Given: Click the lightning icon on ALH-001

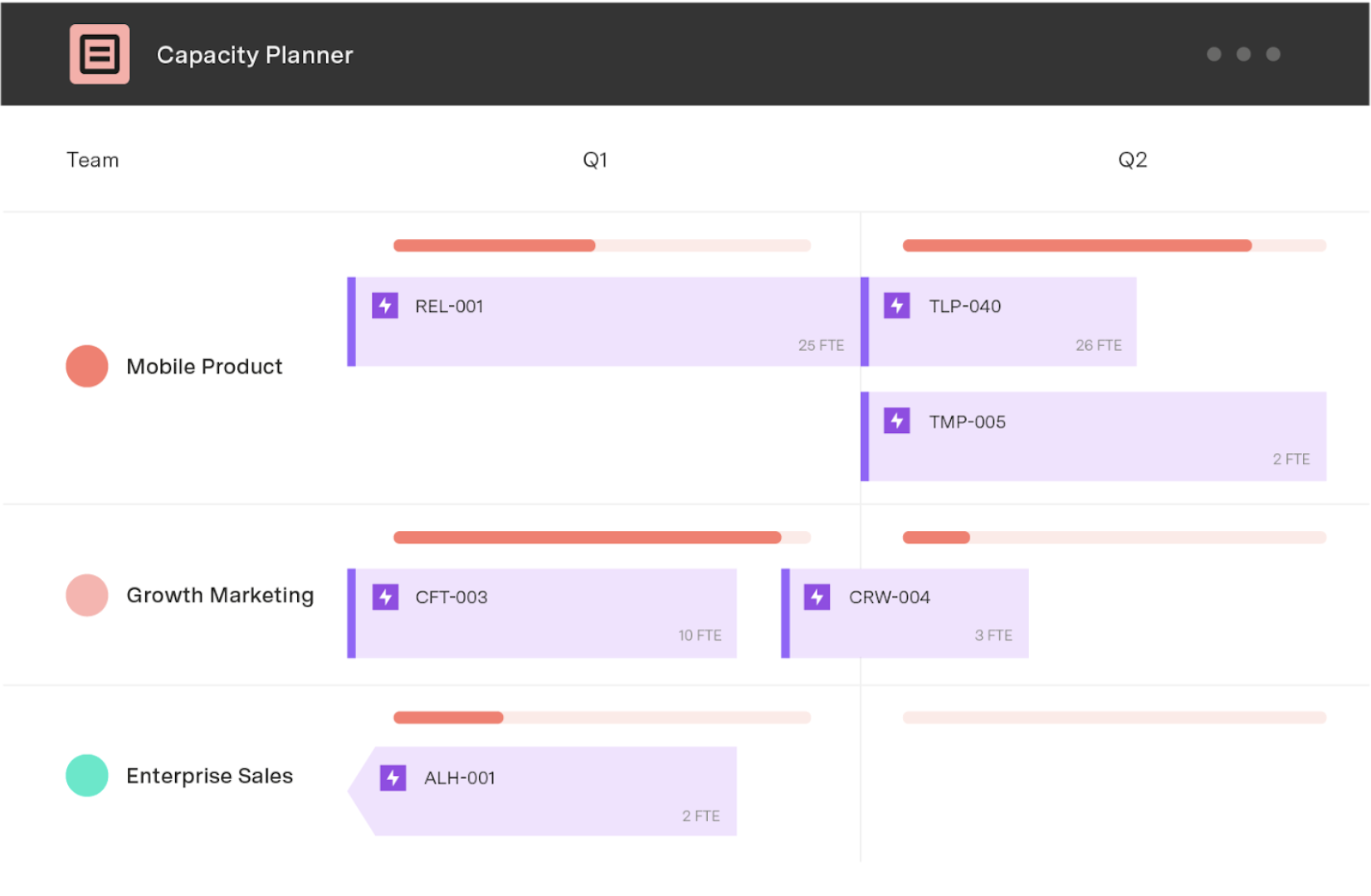Looking at the screenshot, I should tap(393, 777).
